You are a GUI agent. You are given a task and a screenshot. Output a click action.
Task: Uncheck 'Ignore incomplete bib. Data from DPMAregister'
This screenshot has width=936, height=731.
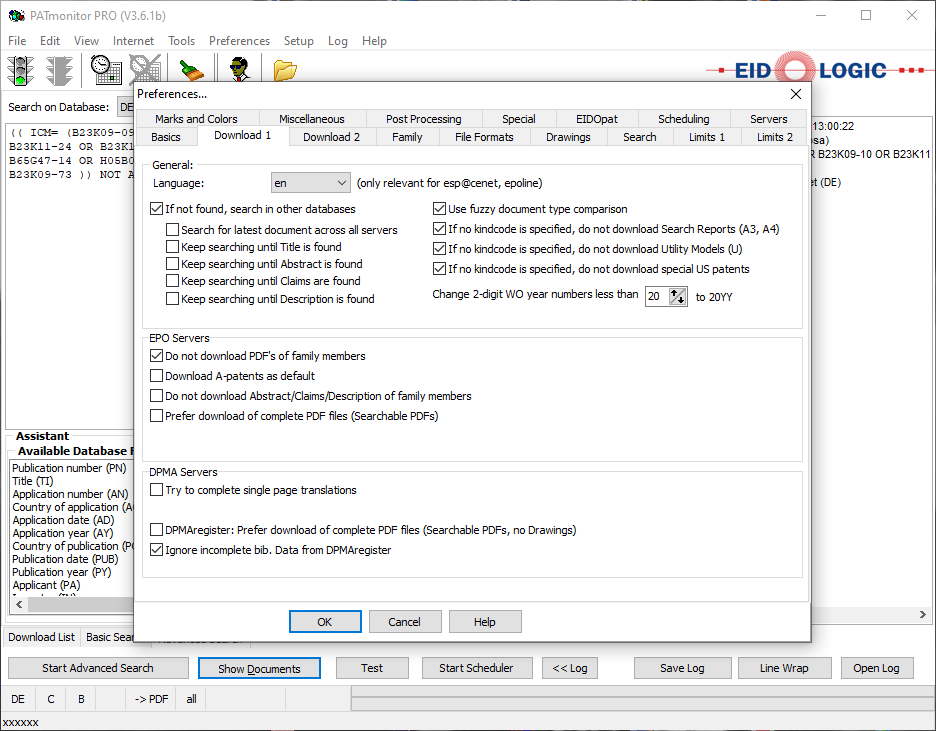[156, 550]
